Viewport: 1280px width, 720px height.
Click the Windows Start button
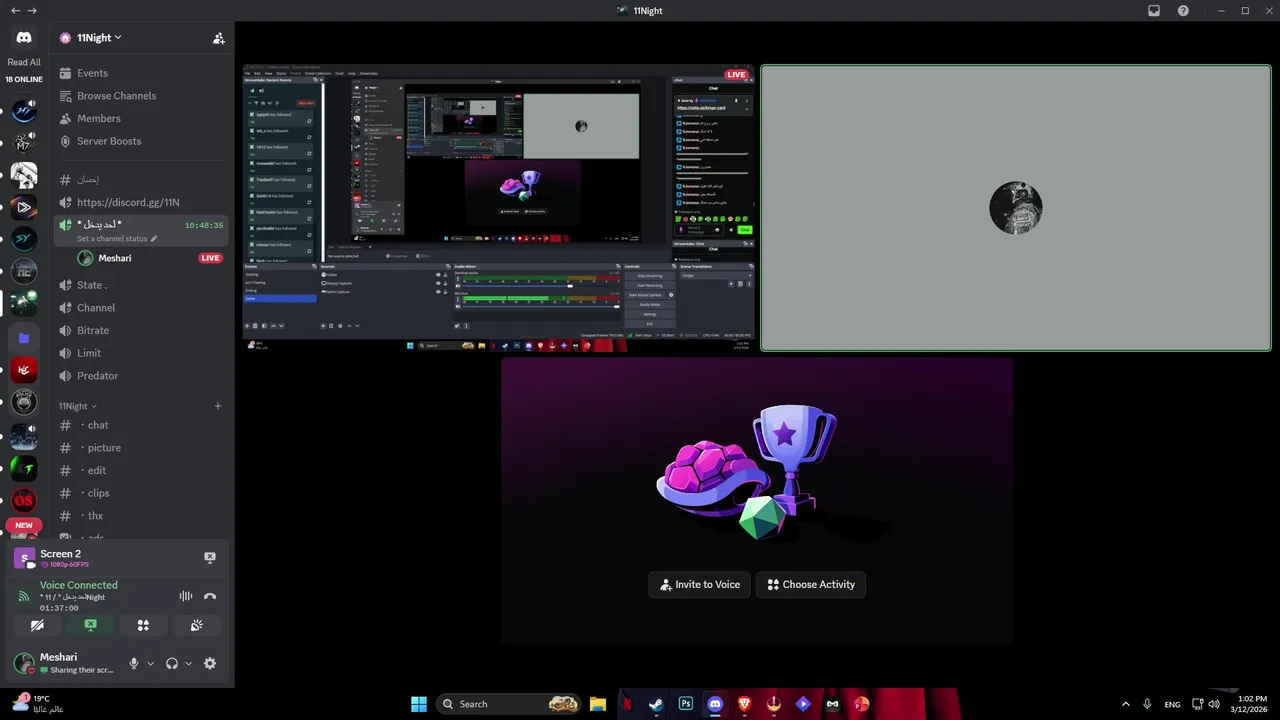[x=419, y=704]
